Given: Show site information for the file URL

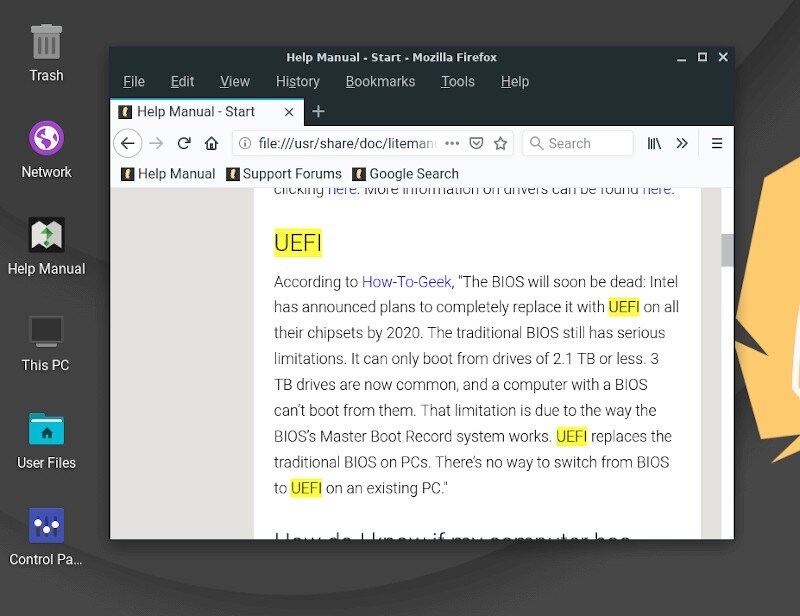Looking at the screenshot, I should click(x=245, y=143).
